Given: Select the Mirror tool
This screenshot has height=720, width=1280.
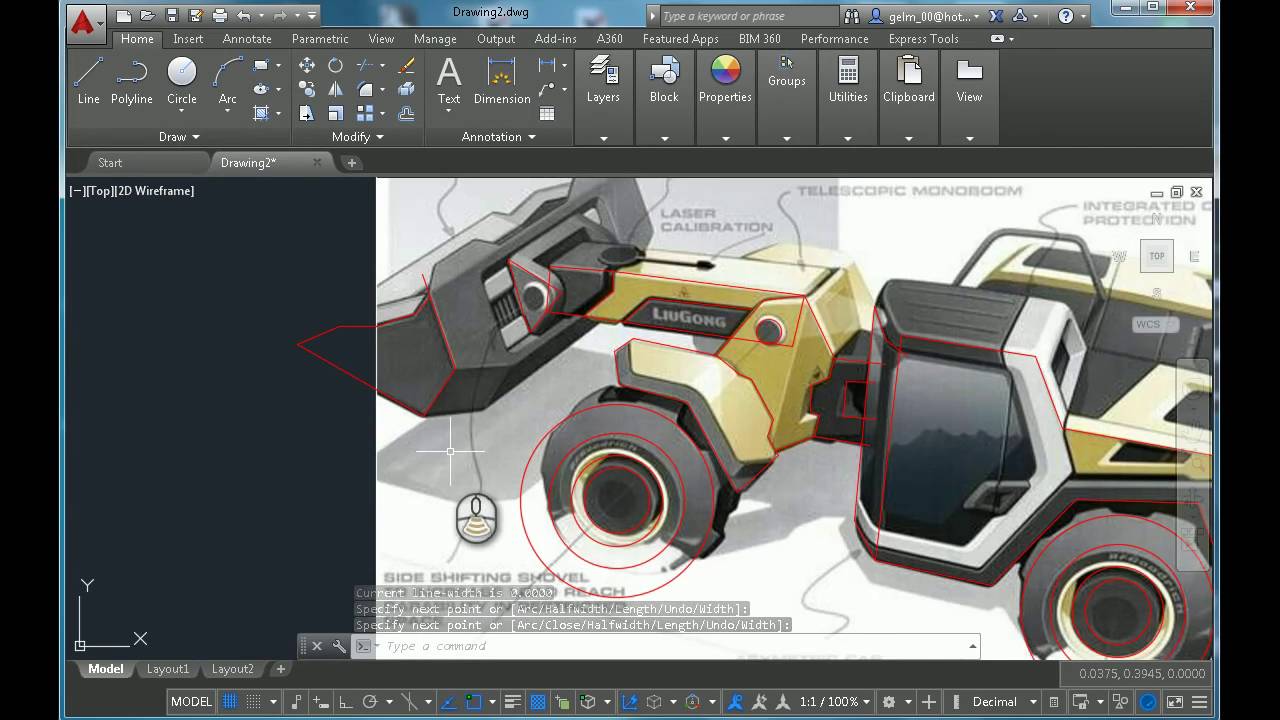Looking at the screenshot, I should pyautogui.click(x=336, y=90).
